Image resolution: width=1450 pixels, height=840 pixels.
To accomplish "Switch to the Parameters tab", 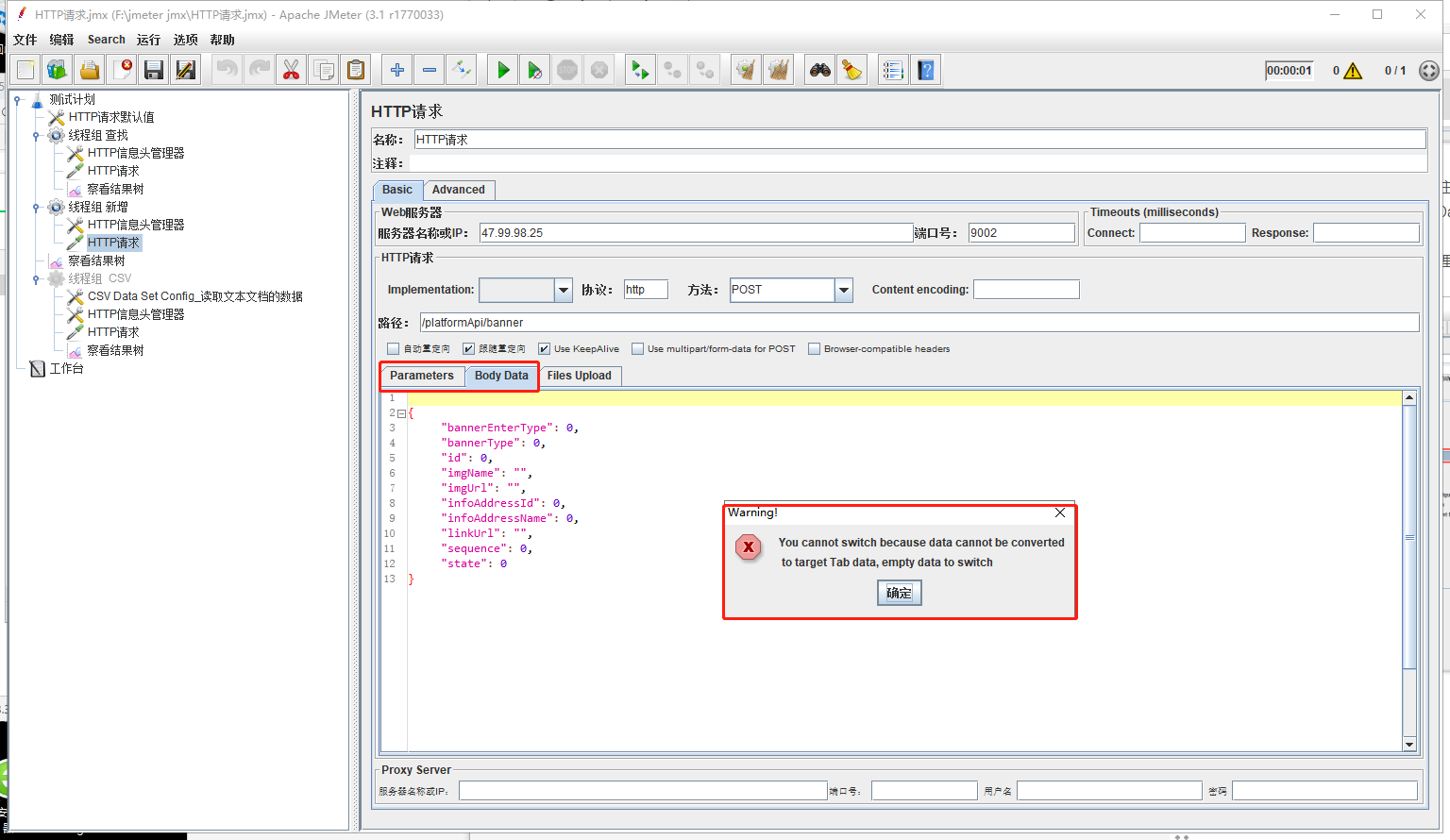I will point(422,376).
